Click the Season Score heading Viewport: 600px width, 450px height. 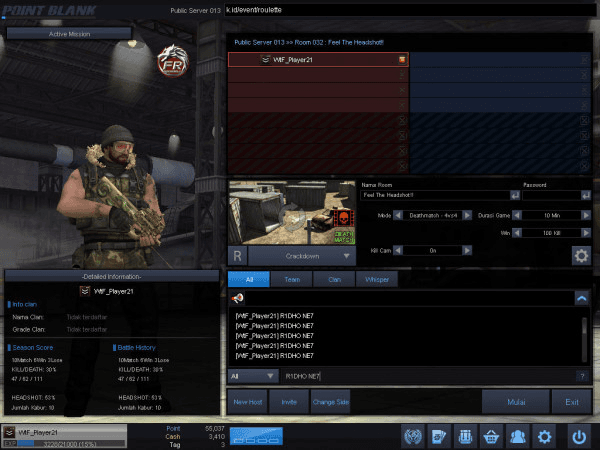pos(33,347)
